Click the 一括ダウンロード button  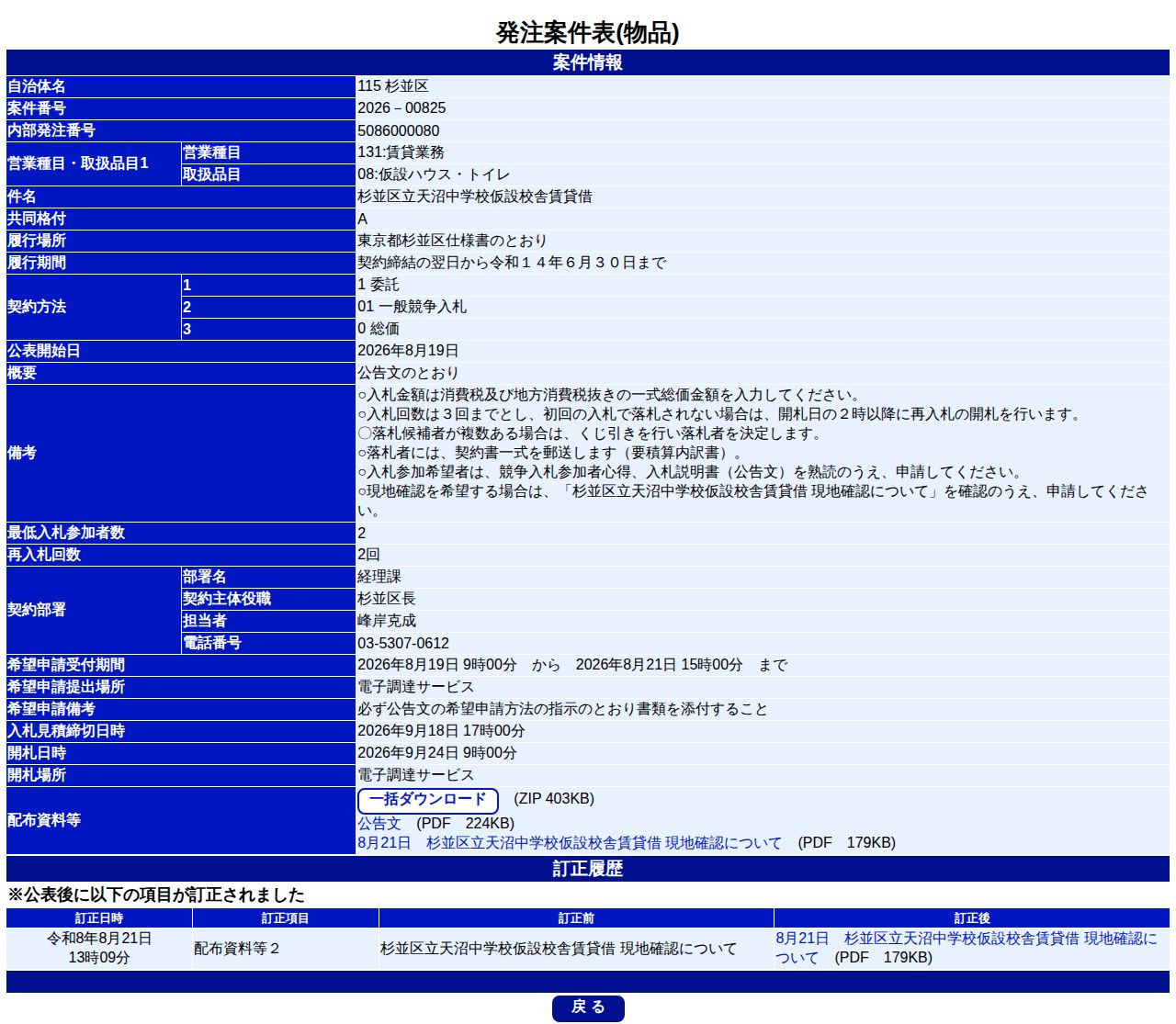coord(428,800)
